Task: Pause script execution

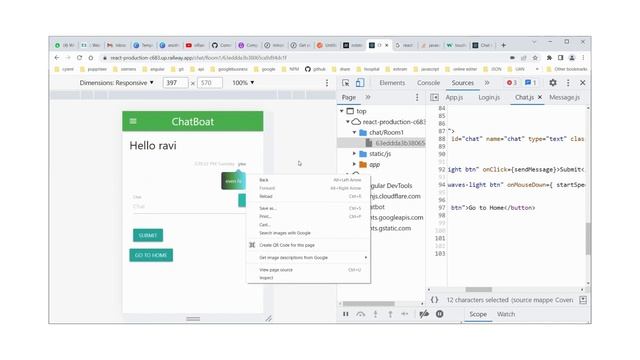Action: click(346, 314)
